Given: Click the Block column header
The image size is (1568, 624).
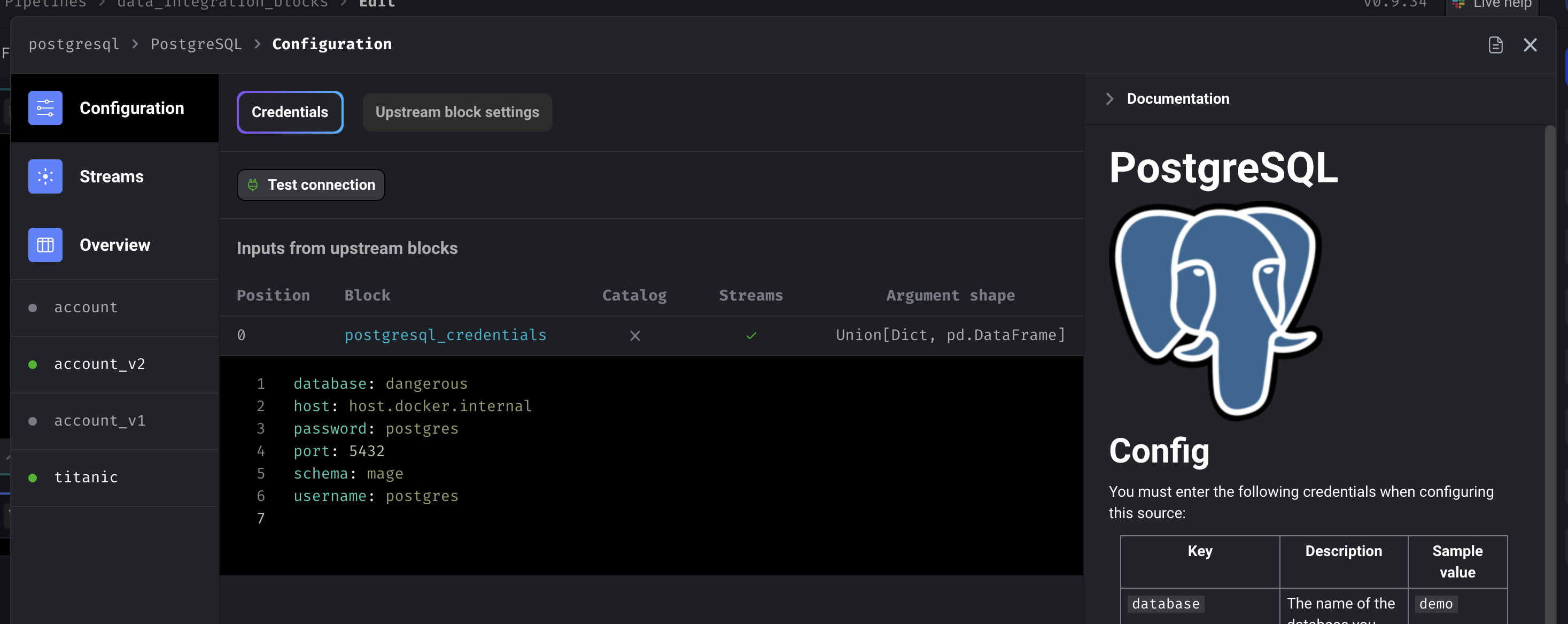Looking at the screenshot, I should (367, 295).
